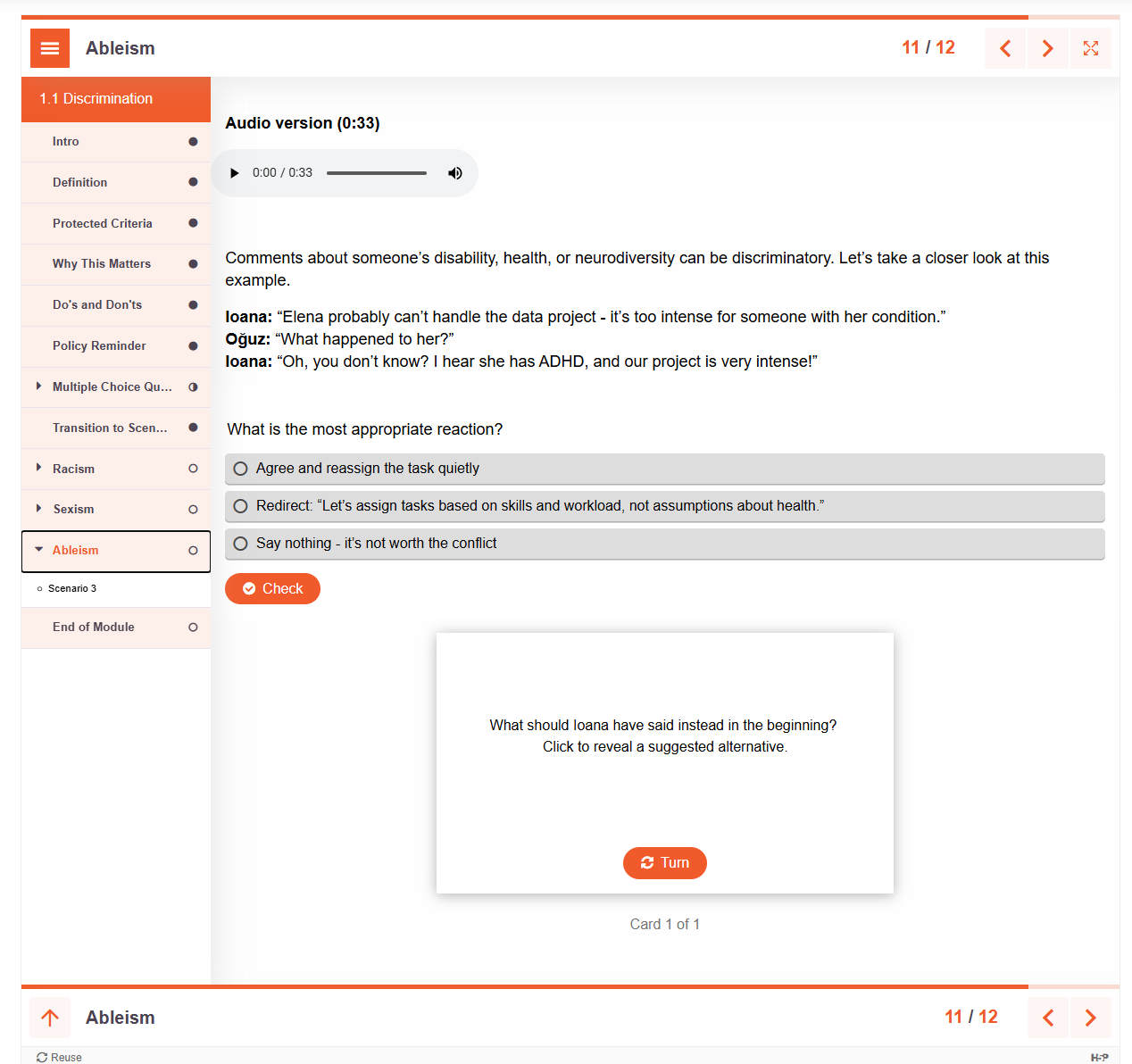Click the 11 / 12 page counter at top
Screen dimensions: 1132x1064
click(928, 48)
